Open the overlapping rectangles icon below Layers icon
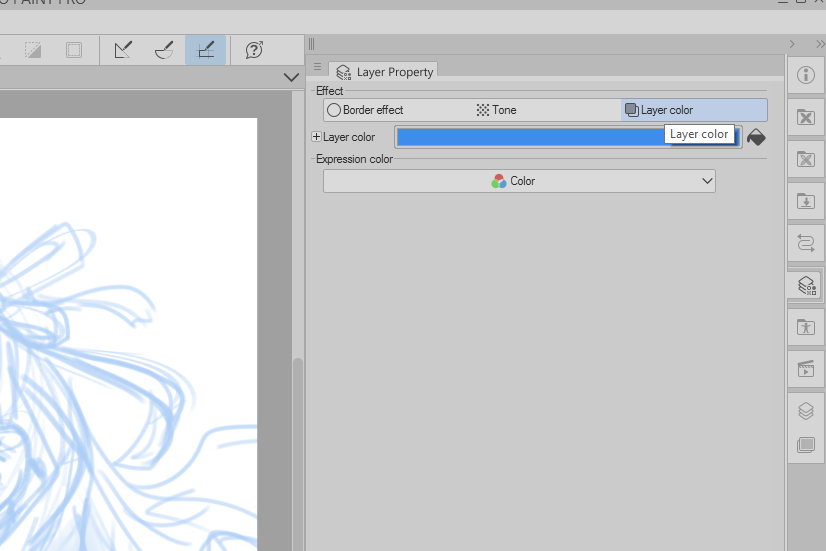This screenshot has width=826, height=551. coord(805,445)
